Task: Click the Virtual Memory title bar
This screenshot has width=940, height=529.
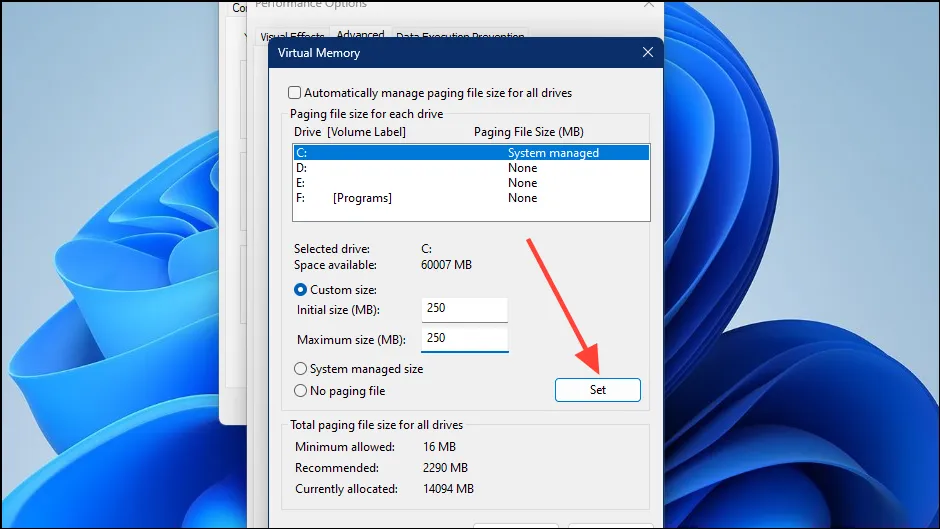Action: click(x=450, y=53)
